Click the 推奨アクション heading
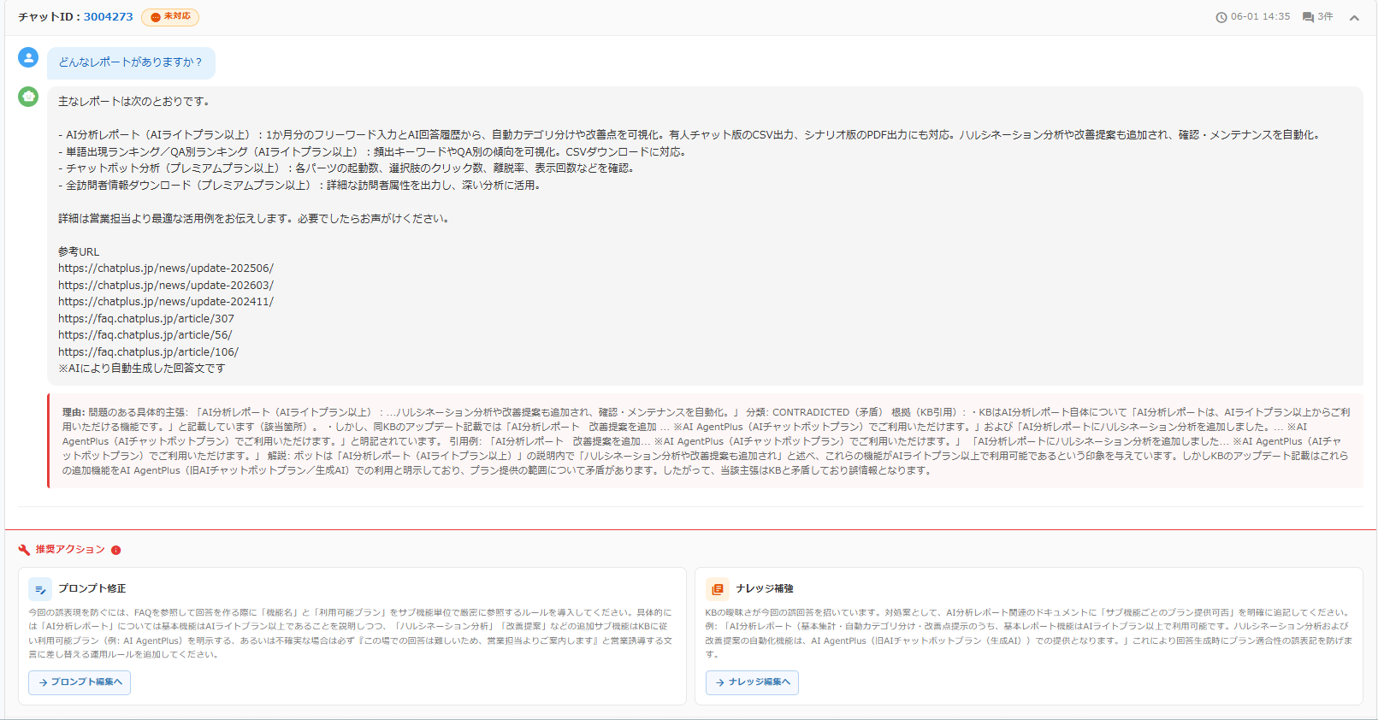This screenshot has width=1378, height=720. click(70, 550)
